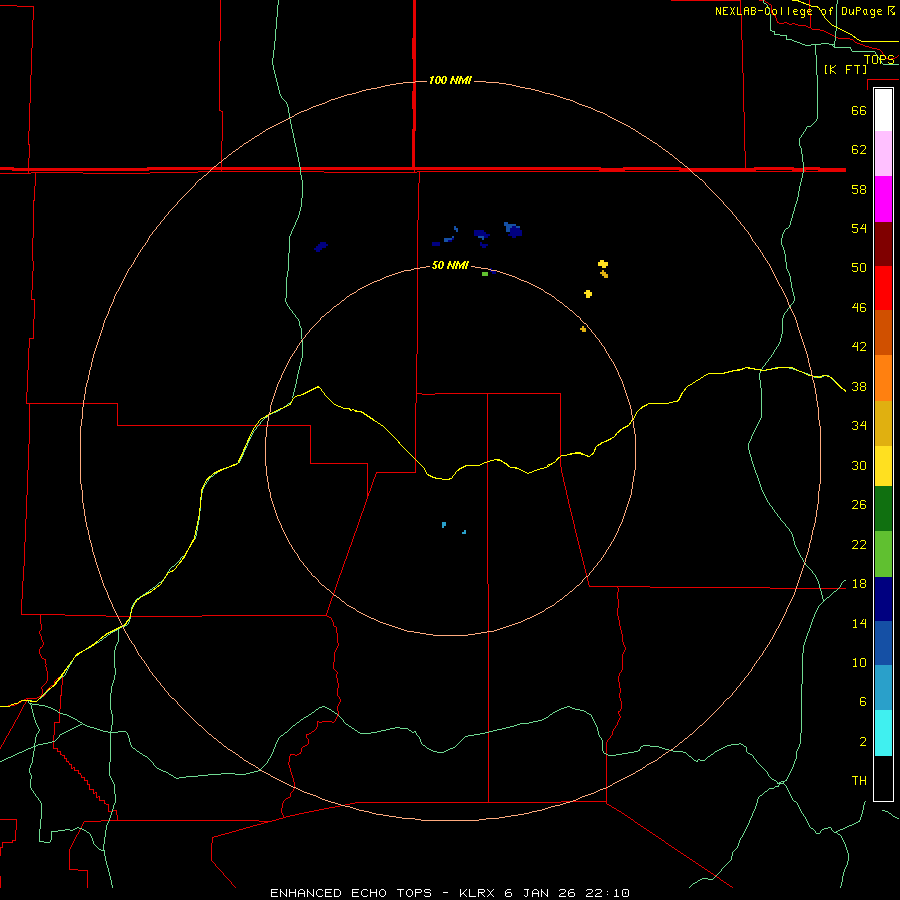This screenshot has width=900, height=900.
Task: Click the 54 legend value
Action: coord(859,228)
